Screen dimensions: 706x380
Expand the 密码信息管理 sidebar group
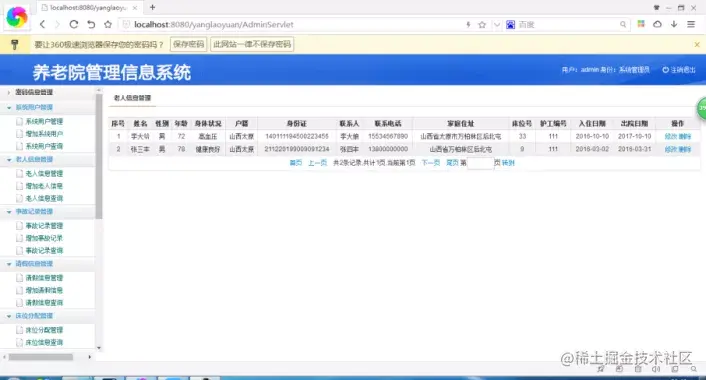click(34, 92)
